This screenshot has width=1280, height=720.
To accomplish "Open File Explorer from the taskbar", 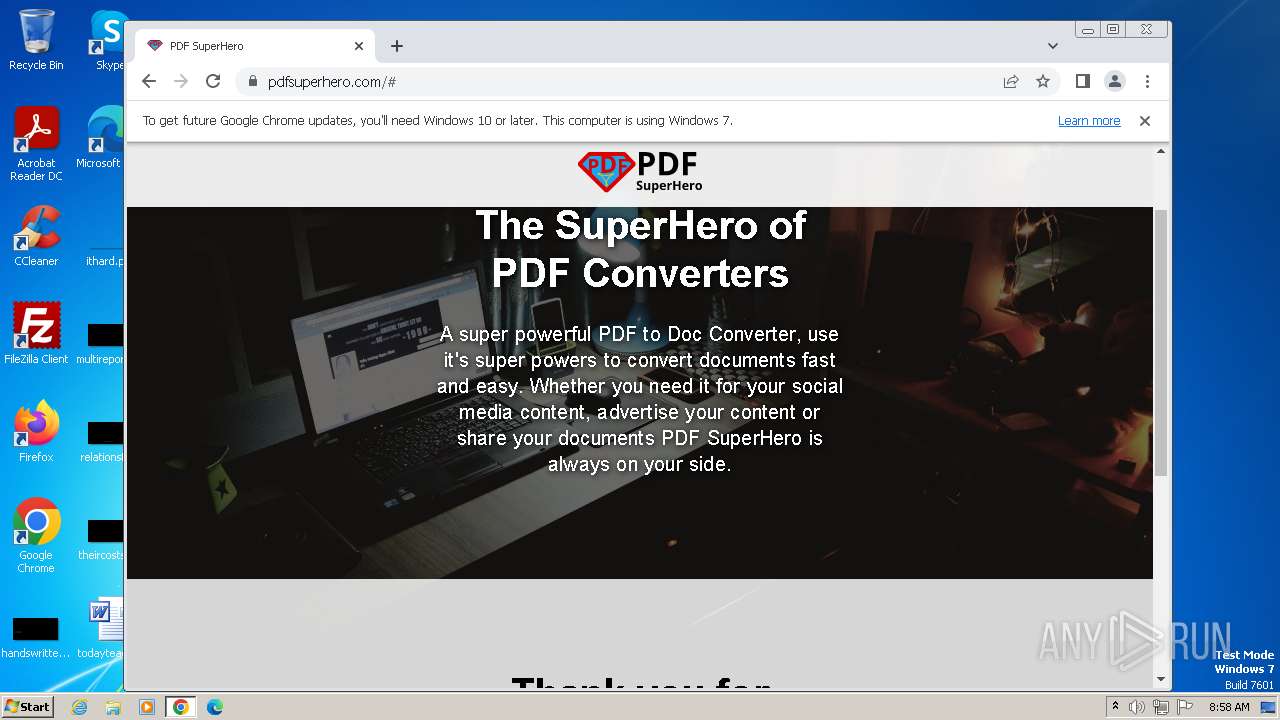I will click(113, 707).
